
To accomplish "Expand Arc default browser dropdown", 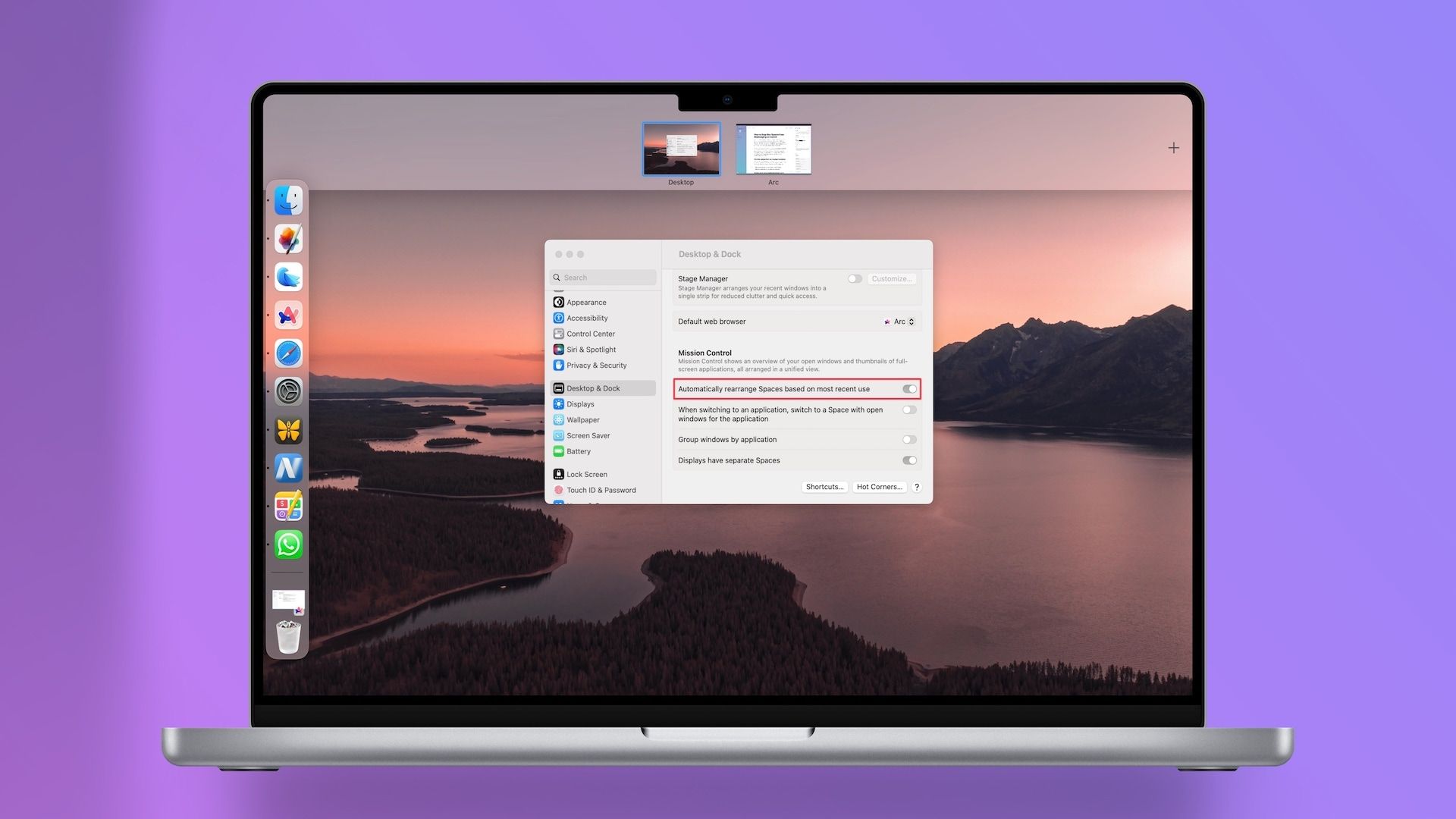I will click(899, 321).
